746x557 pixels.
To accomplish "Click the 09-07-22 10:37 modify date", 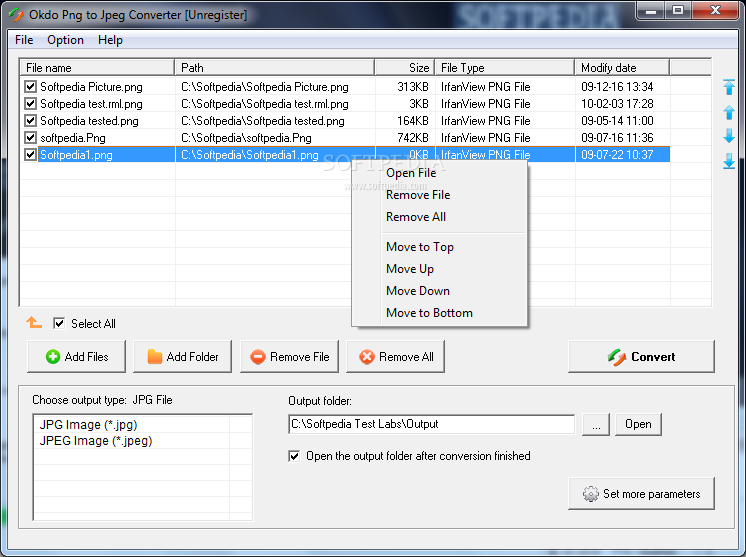I will pos(617,155).
